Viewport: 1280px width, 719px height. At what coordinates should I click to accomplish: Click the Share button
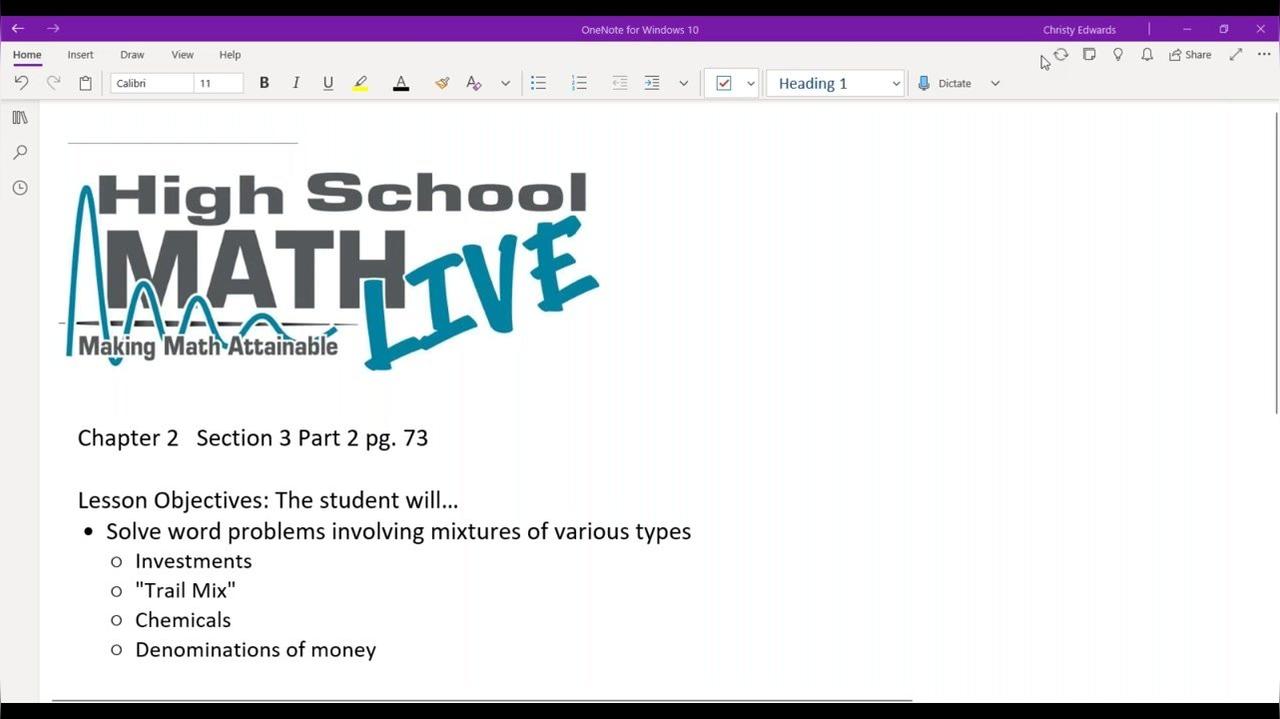pos(1190,55)
